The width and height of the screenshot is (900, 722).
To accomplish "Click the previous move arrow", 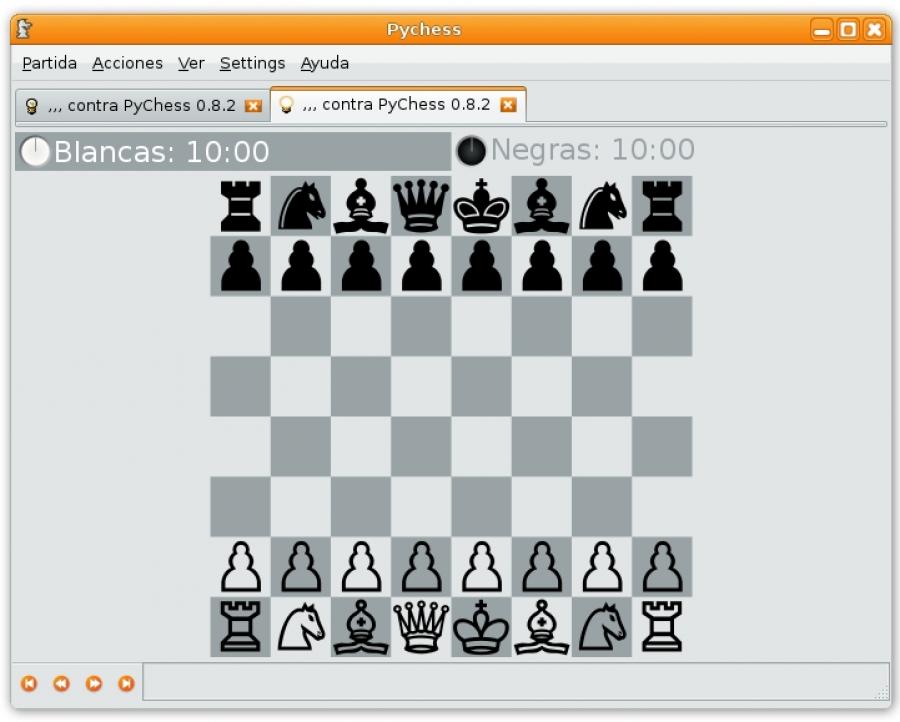I will click(x=61, y=683).
